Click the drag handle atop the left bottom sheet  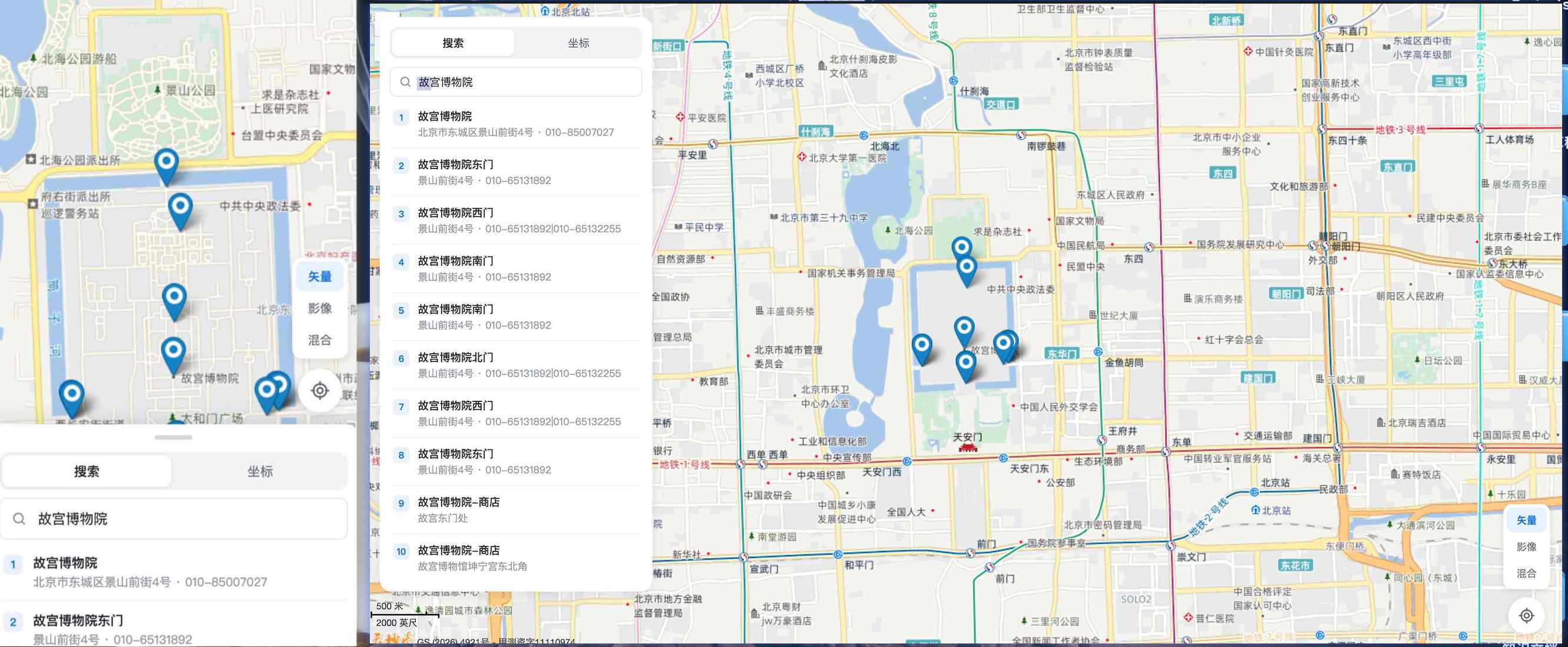[x=174, y=437]
